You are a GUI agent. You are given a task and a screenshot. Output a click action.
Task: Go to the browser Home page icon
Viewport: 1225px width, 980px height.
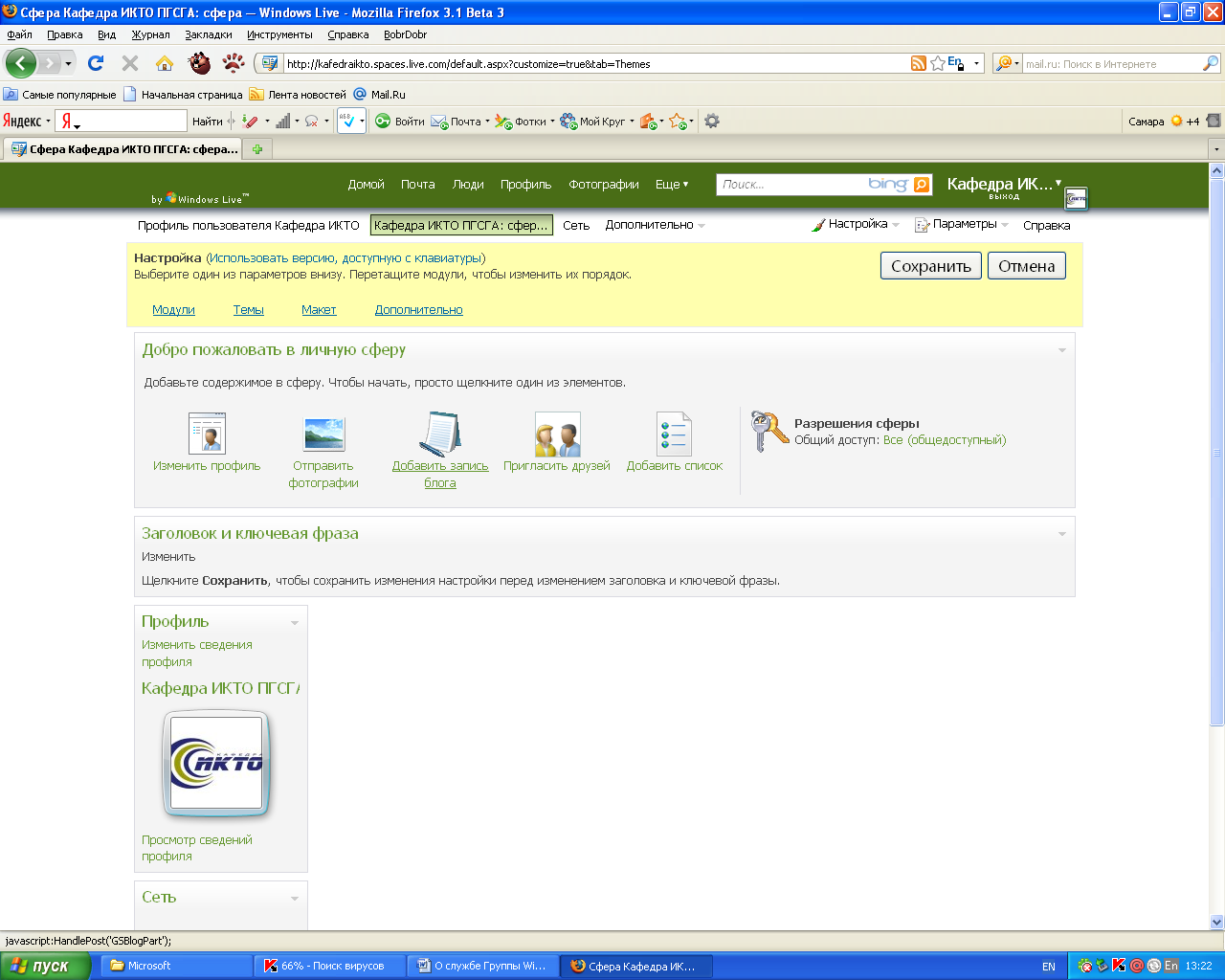click(x=165, y=63)
